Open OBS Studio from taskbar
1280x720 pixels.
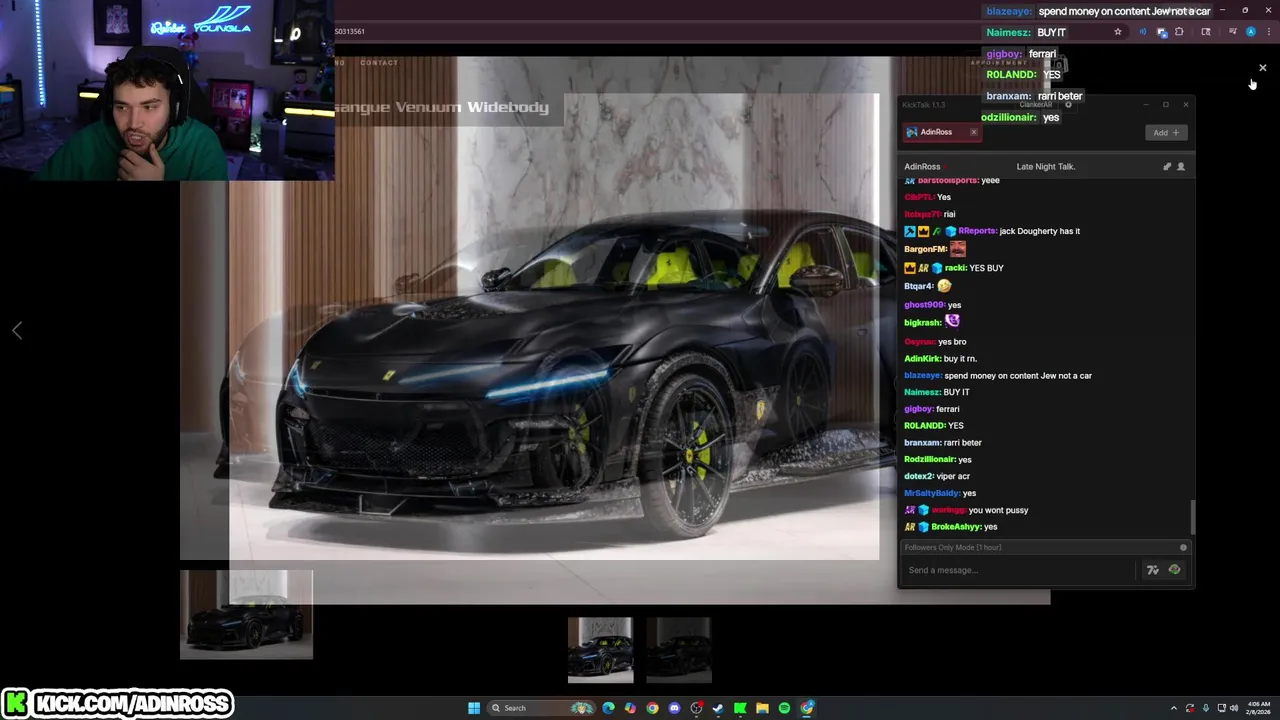(696, 708)
